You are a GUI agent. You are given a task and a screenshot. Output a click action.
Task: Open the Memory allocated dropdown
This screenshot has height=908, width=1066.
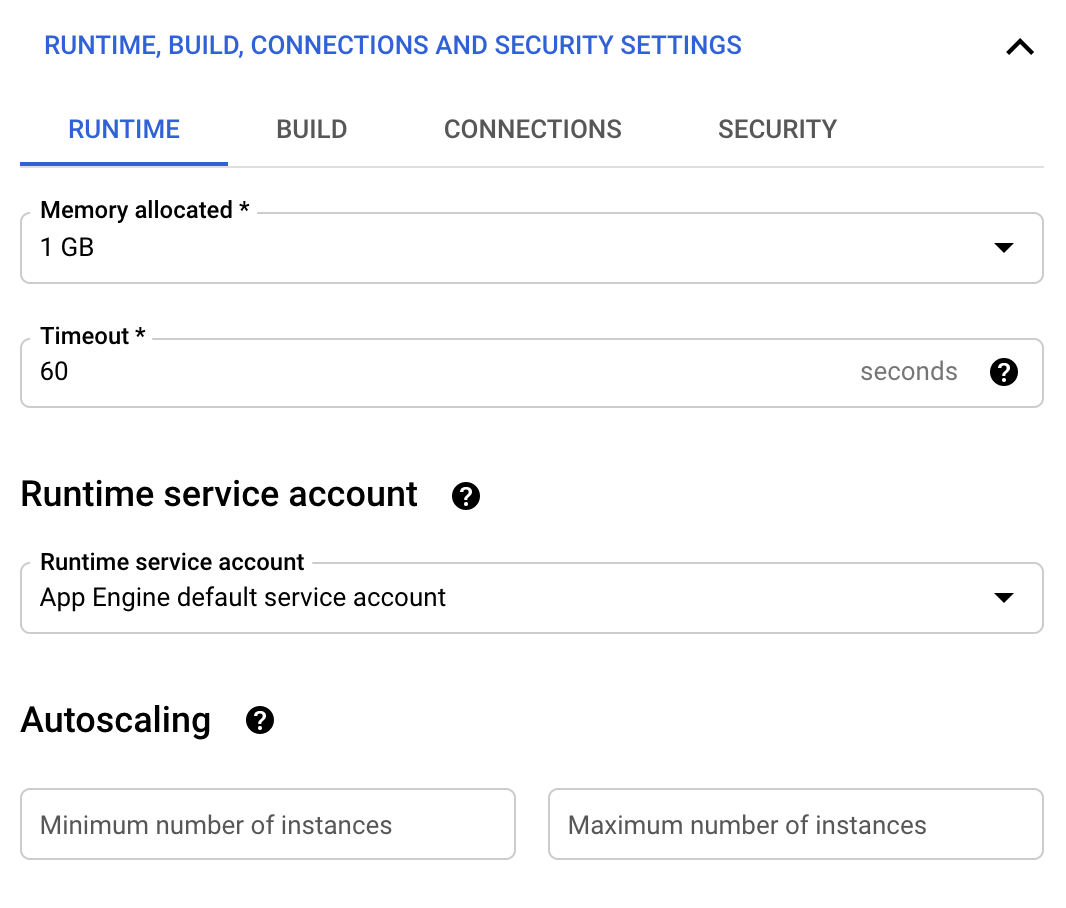532,248
